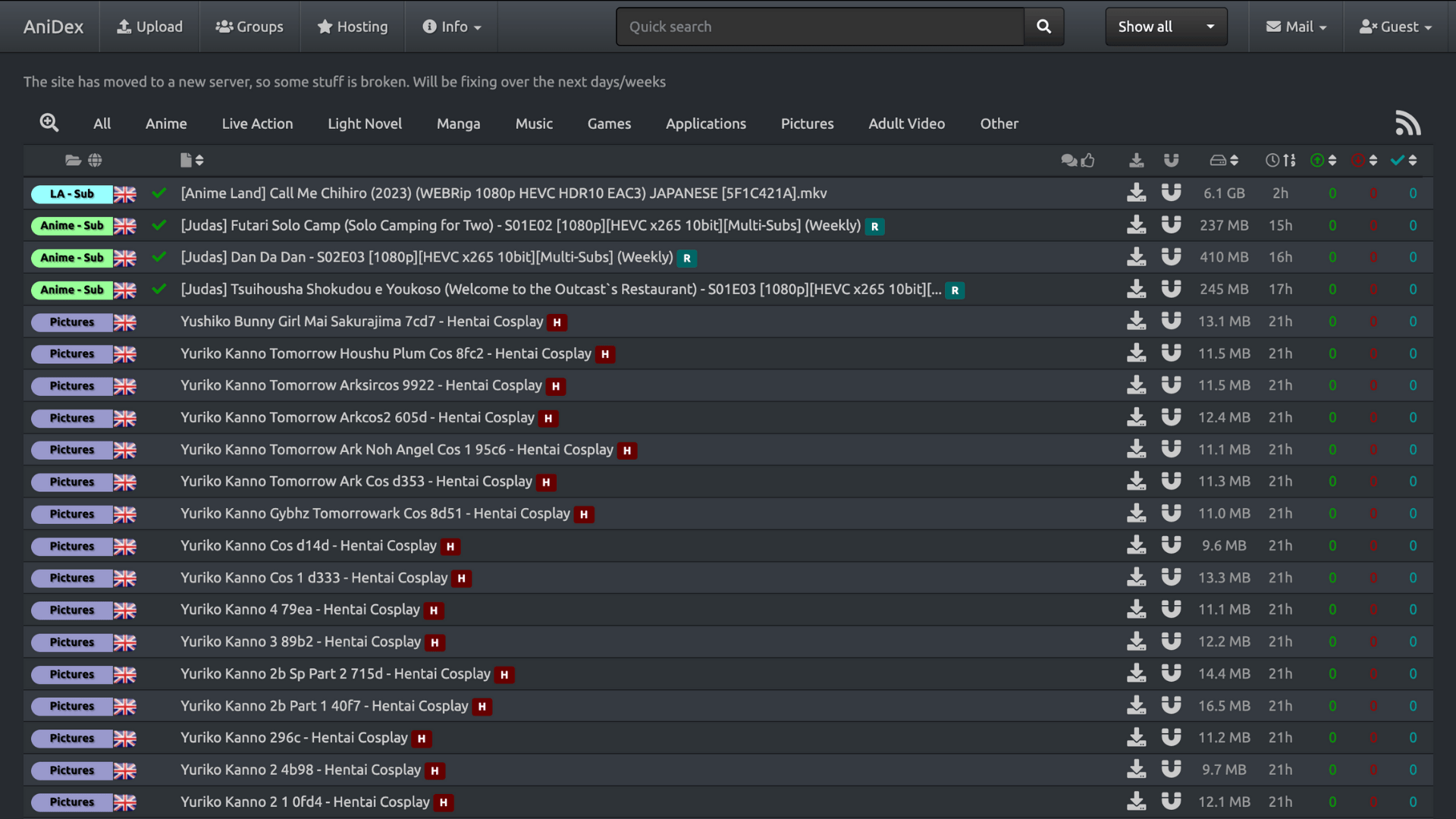
Task: Open the Info dropdown in navbar
Action: tap(452, 27)
